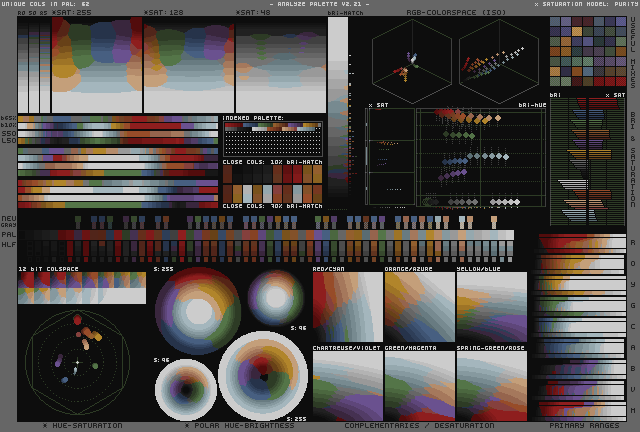This screenshot has height=432, width=640.
Task: Open the Orange/Azure complementary gradient
Action: point(419,307)
